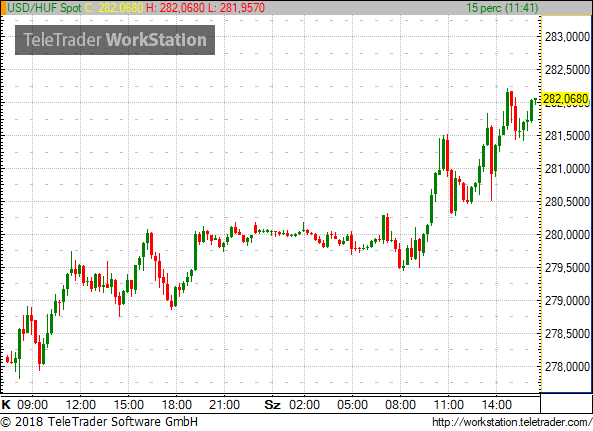Open the workstation.teletrader.com link

tap(512, 422)
